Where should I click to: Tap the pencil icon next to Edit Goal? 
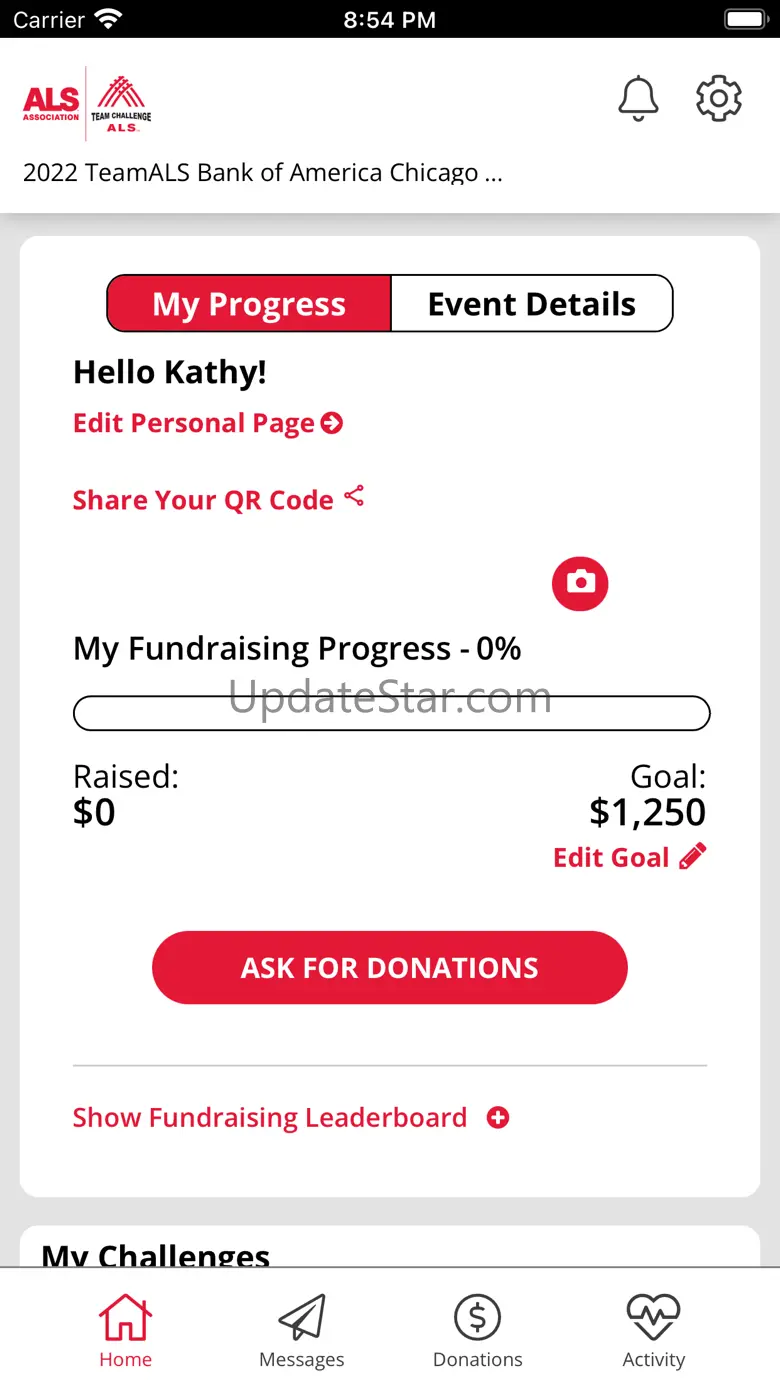(692, 856)
